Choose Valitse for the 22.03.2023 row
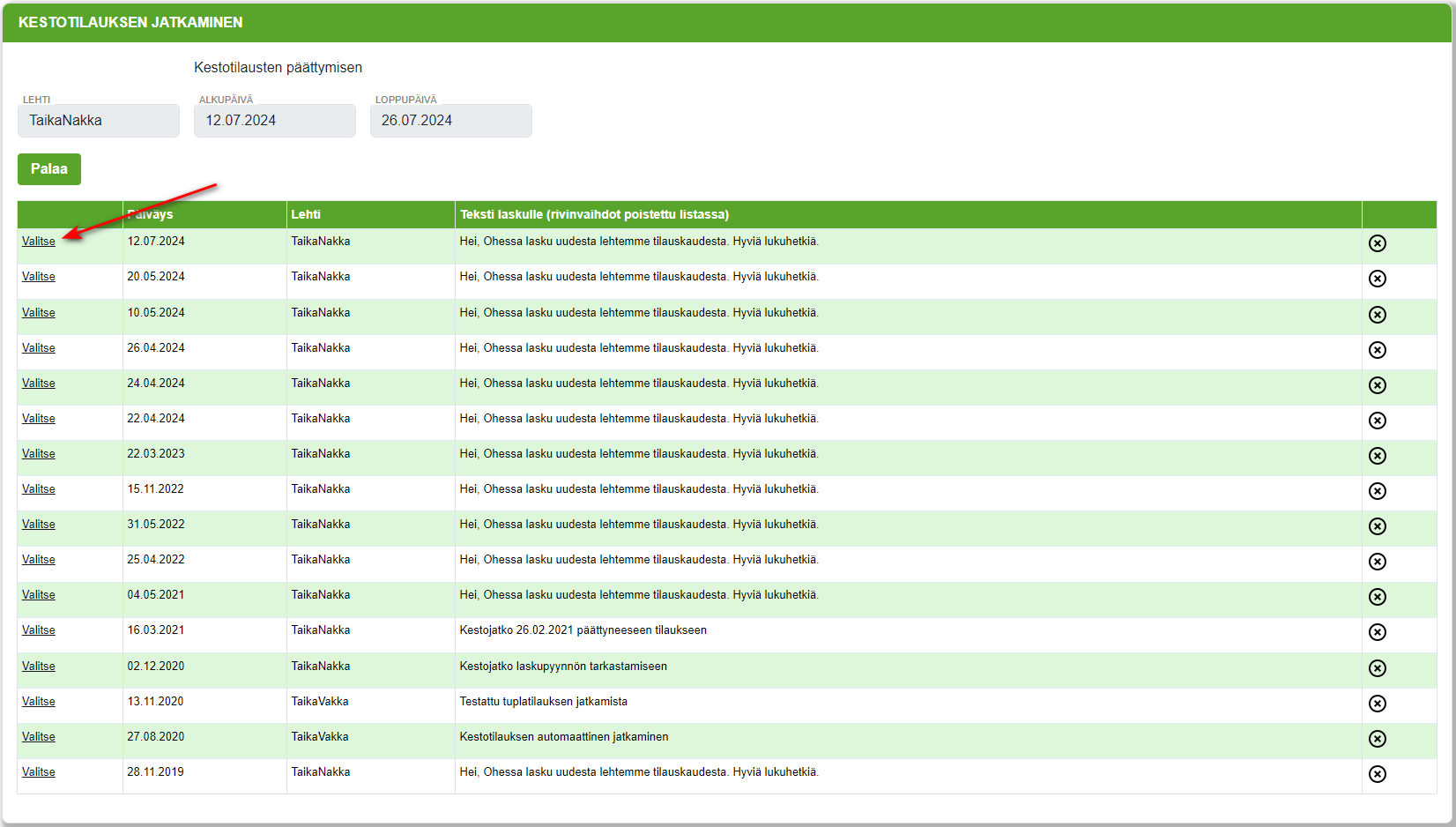 point(39,454)
